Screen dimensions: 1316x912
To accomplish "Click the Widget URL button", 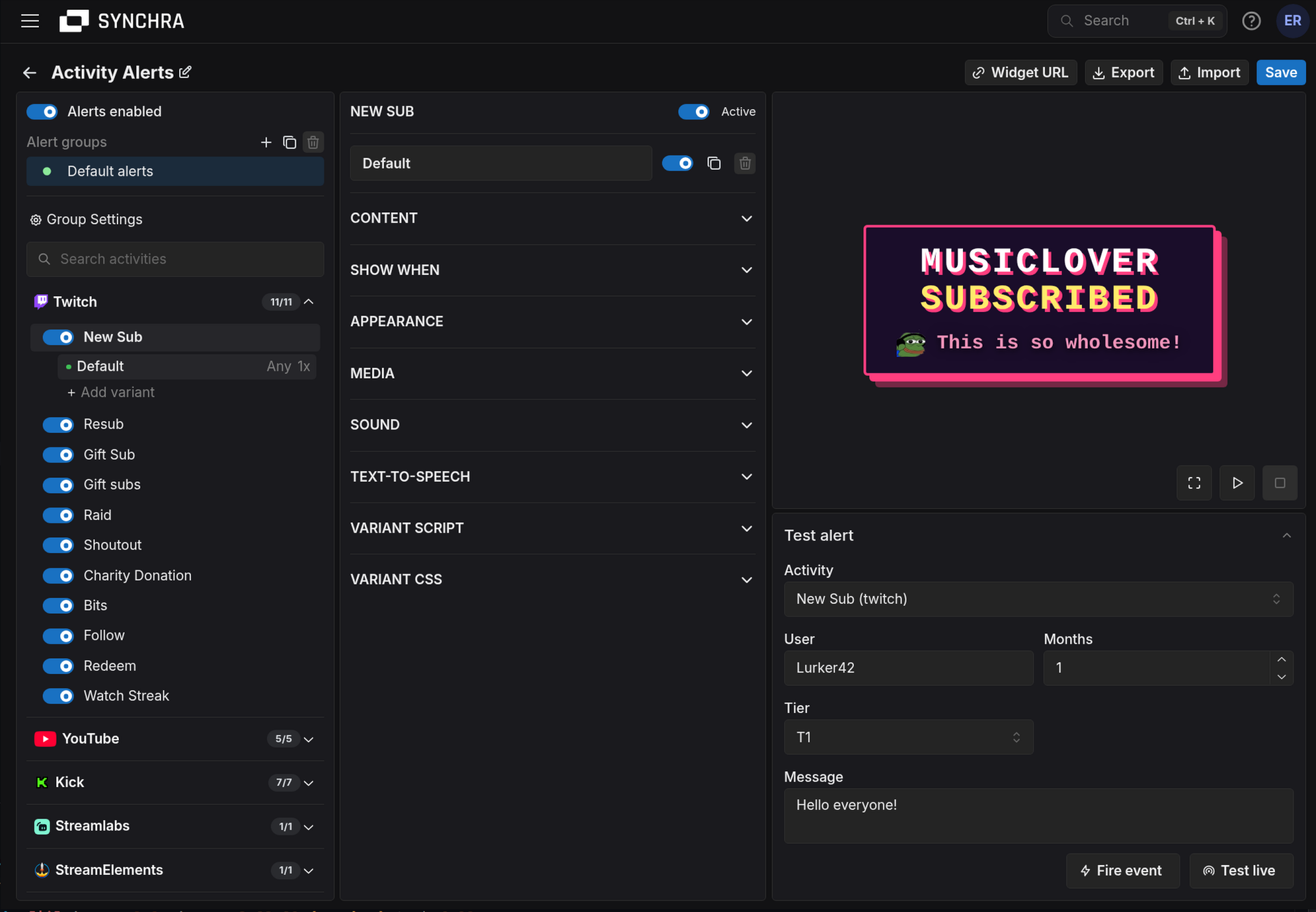I will coord(1020,73).
